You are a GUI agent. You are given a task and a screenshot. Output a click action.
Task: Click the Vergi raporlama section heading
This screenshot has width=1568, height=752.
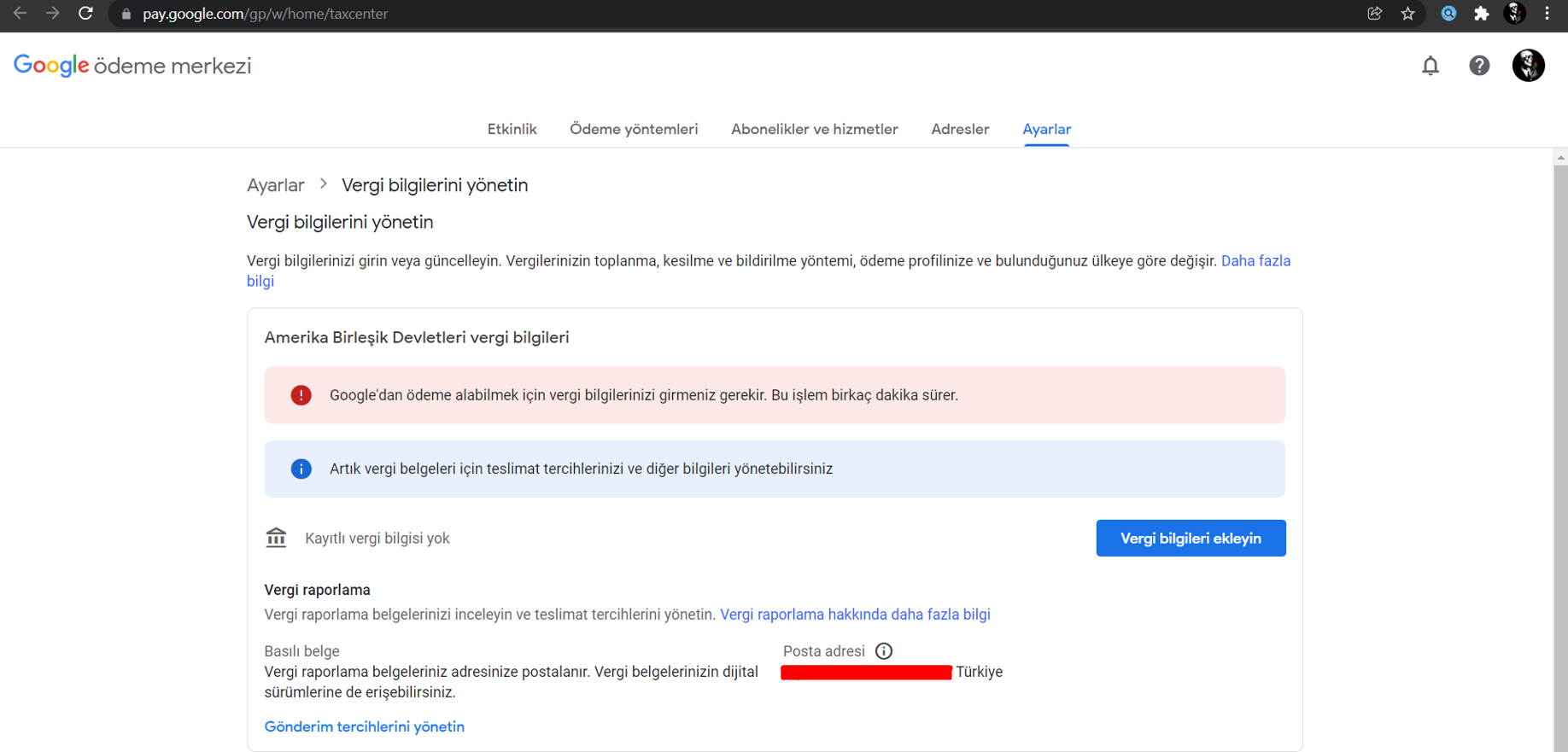click(317, 590)
